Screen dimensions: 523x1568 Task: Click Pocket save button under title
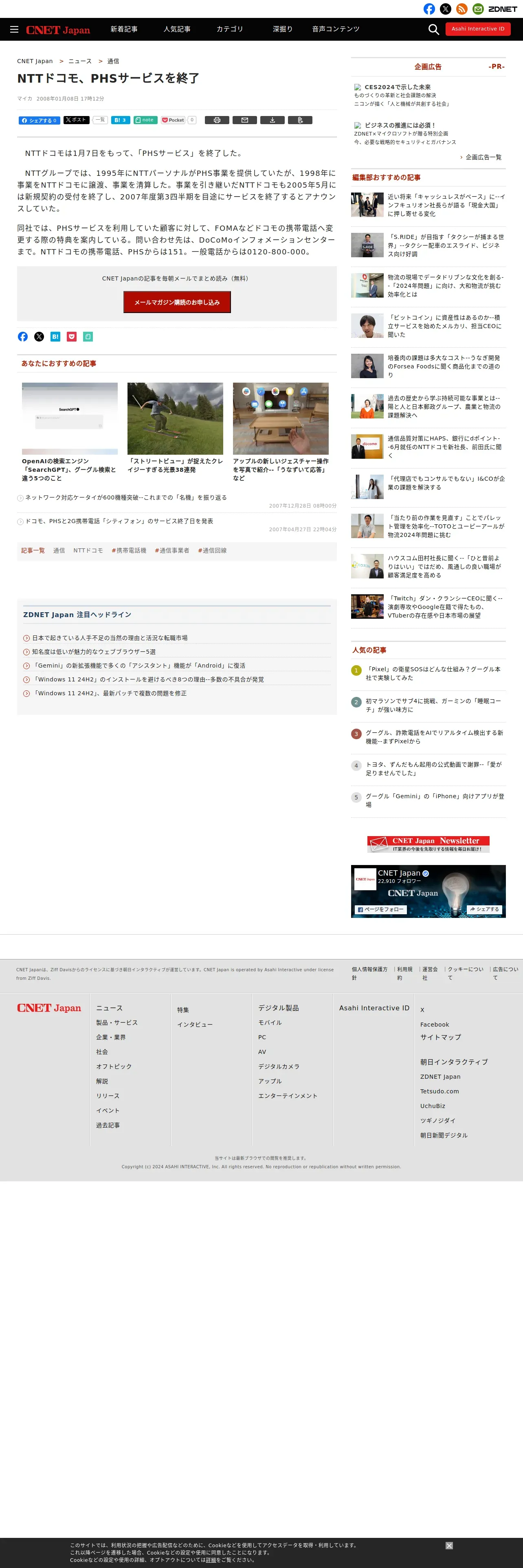173,120
